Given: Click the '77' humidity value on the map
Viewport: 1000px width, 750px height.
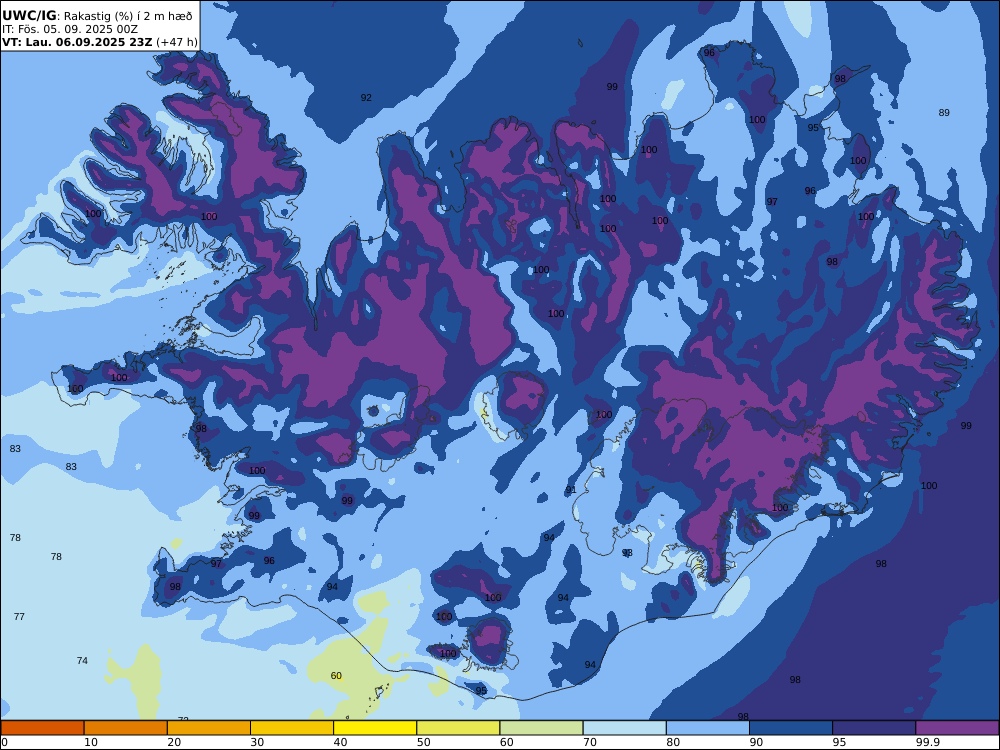Looking at the screenshot, I should (x=19, y=617).
